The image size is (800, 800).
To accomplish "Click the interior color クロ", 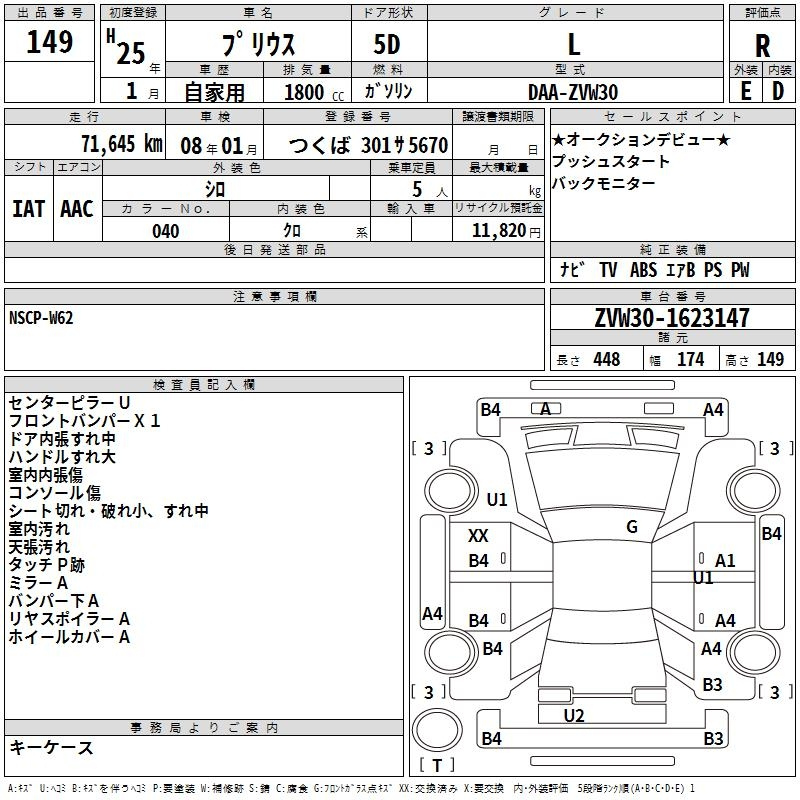I will pyautogui.click(x=292, y=231).
